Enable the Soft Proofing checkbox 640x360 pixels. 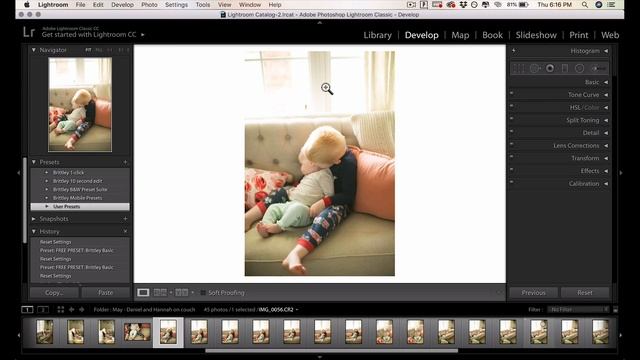coord(203,293)
